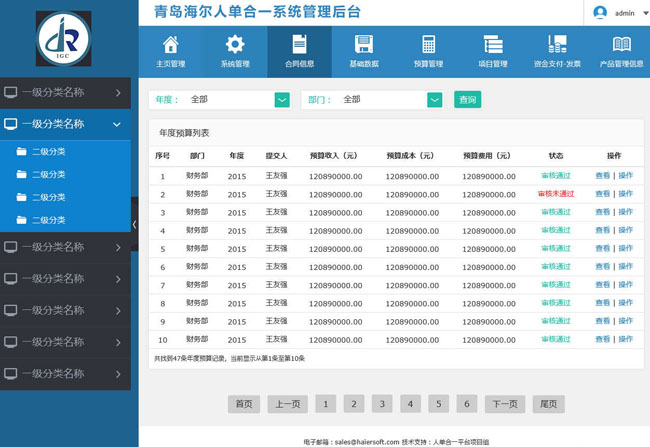
Task: Click the 预算费用(元) column header
Action: 487,156
